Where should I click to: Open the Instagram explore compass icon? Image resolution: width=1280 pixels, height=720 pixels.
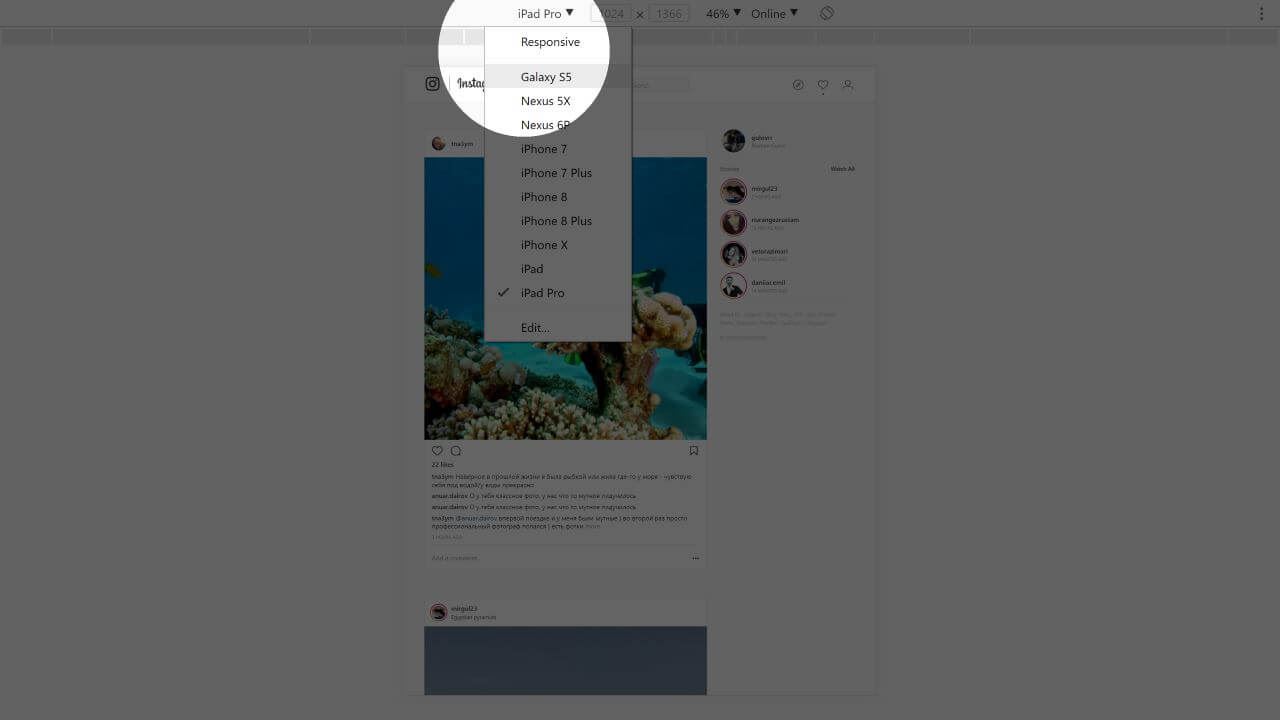798,85
